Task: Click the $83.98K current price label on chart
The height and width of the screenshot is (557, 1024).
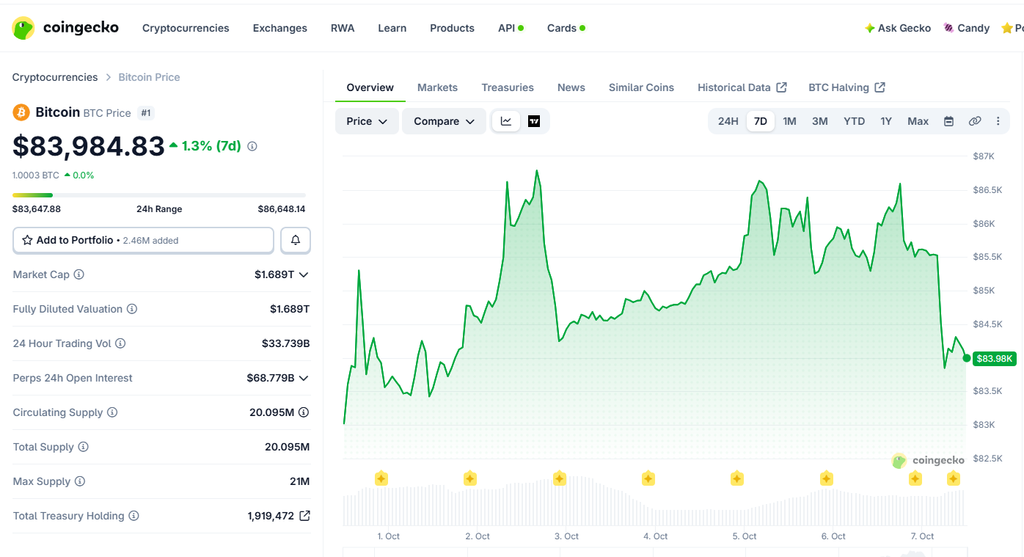Action: [994, 358]
